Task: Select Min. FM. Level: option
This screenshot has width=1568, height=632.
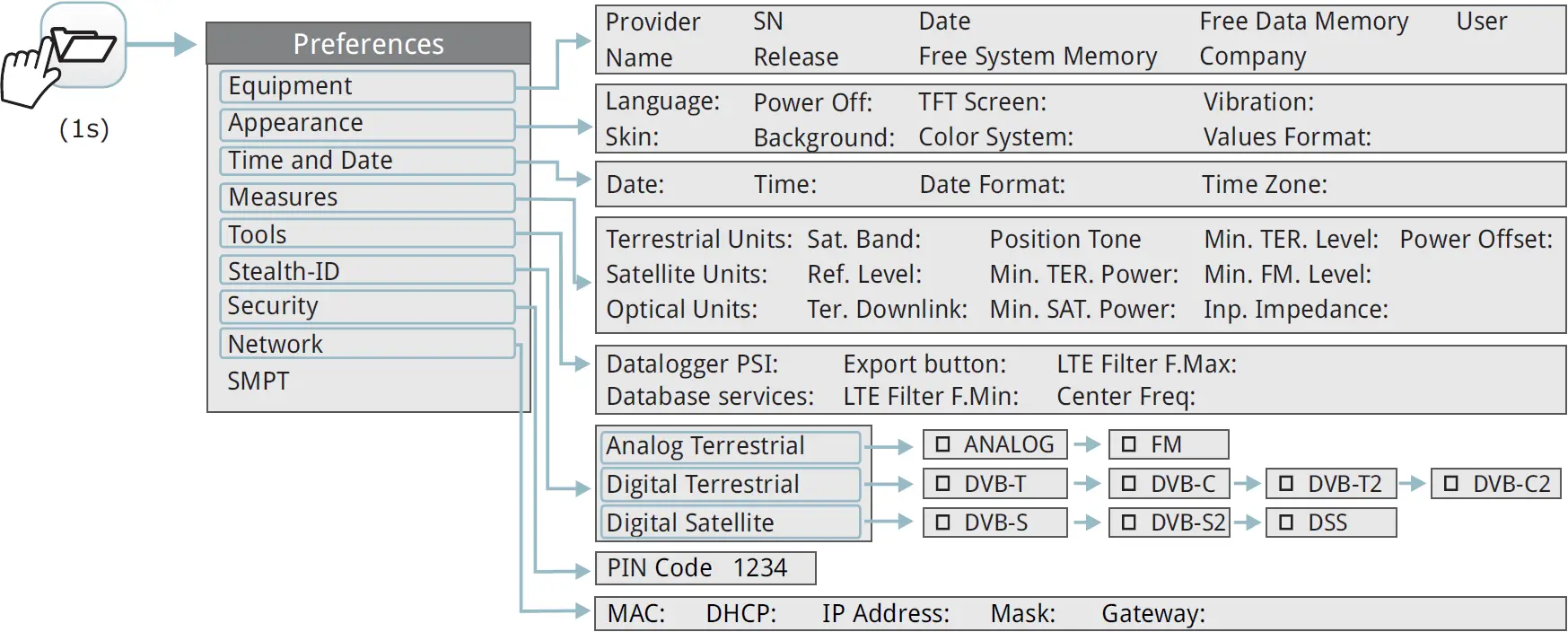Action: tap(1288, 275)
